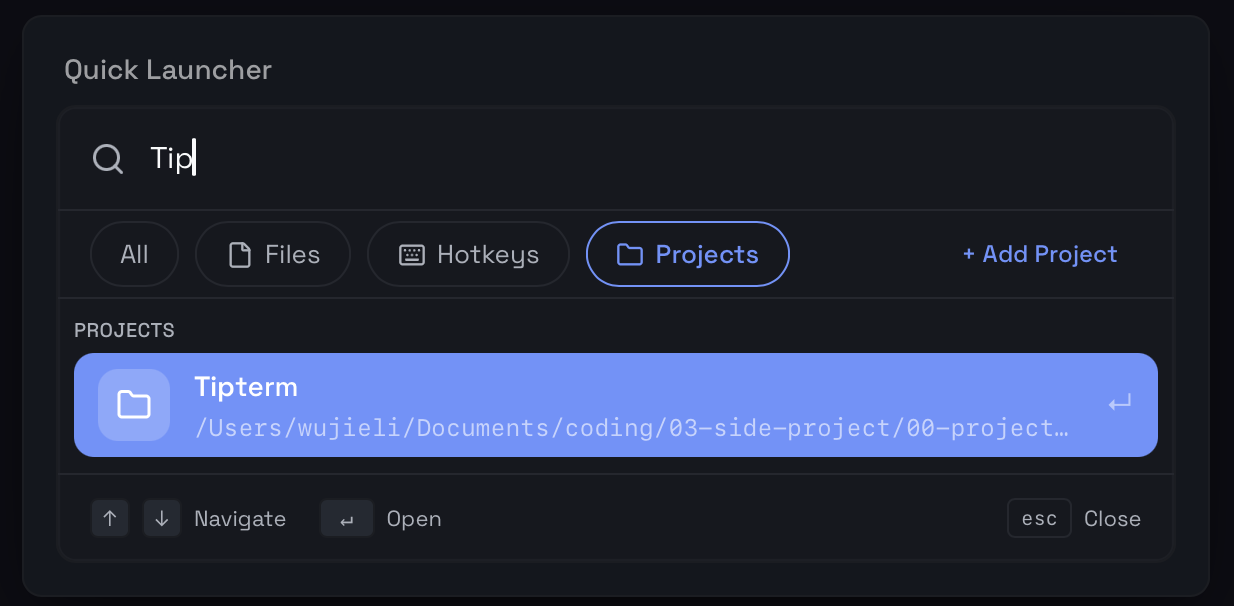
Task: Show the Hotkeys filter tab
Action: (468, 254)
